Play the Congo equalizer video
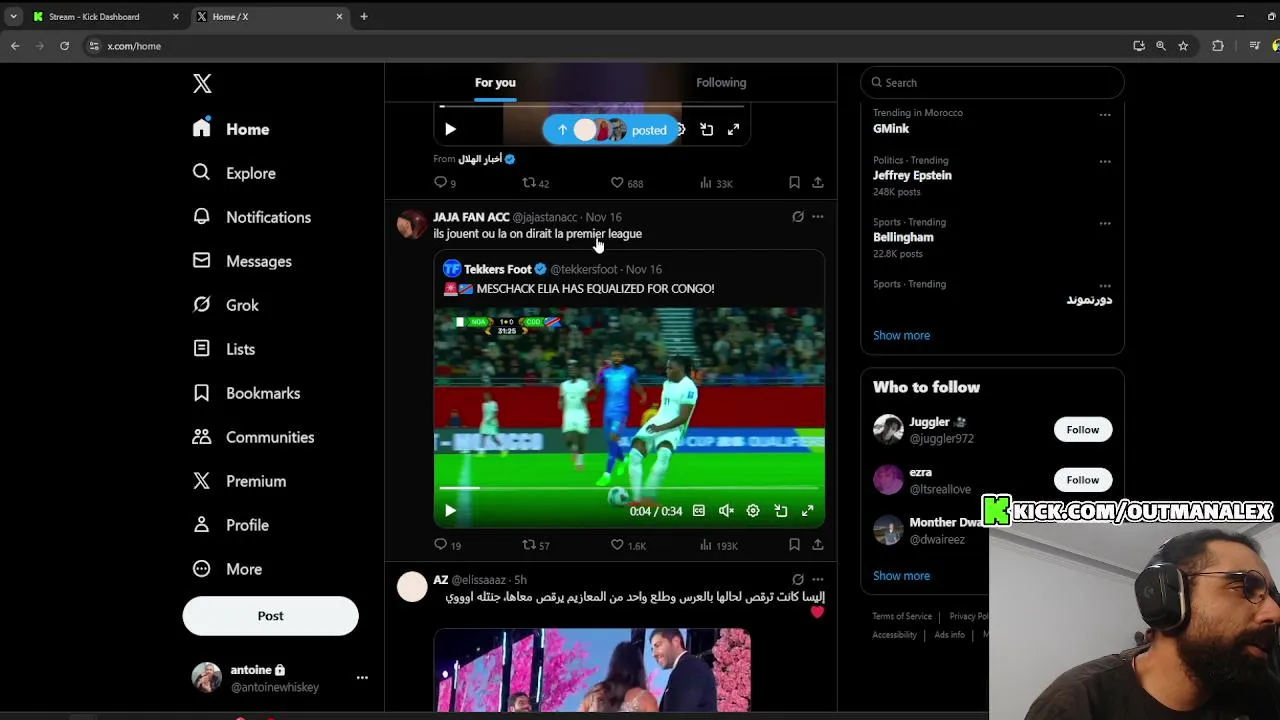The width and height of the screenshot is (1280, 720). [x=450, y=511]
